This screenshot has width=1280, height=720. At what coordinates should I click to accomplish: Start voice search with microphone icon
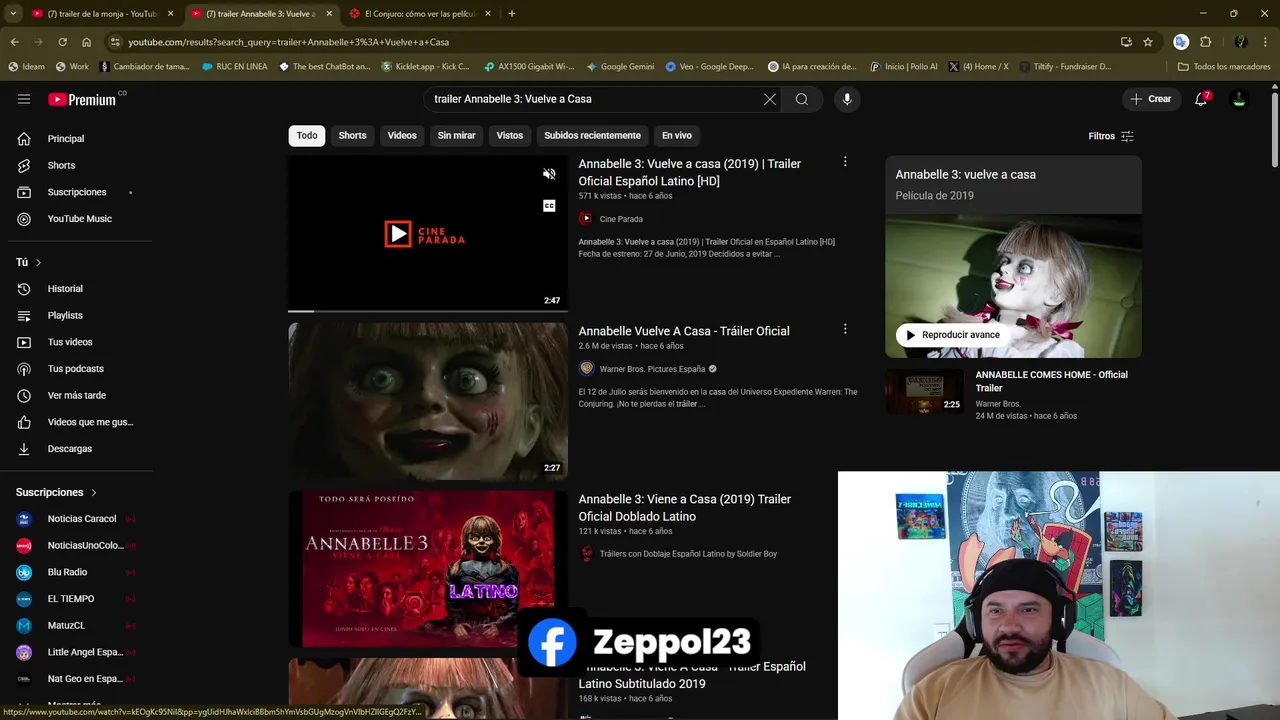(x=847, y=99)
